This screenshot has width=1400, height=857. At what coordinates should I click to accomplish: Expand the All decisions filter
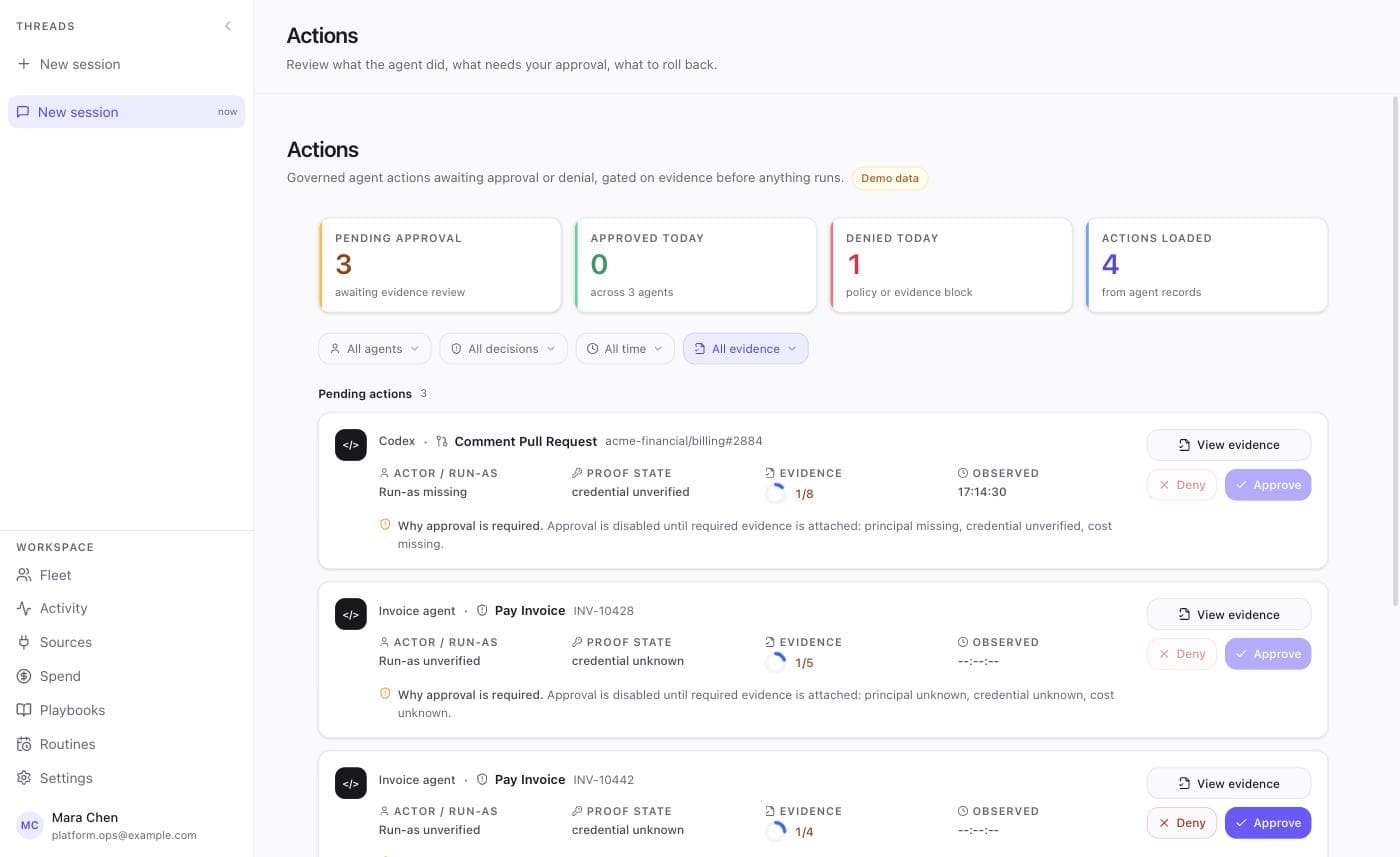504,349
